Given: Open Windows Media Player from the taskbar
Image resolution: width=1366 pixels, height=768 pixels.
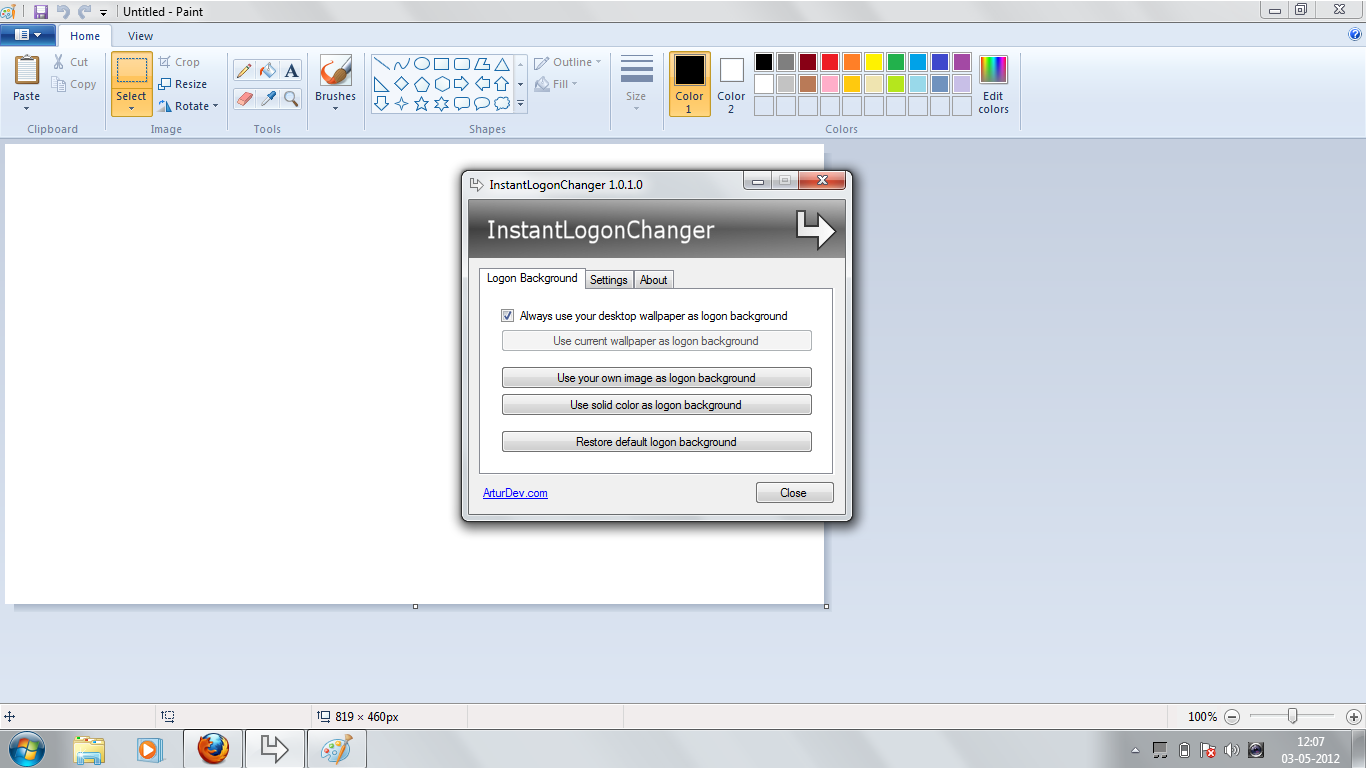Looking at the screenshot, I should pos(149,749).
